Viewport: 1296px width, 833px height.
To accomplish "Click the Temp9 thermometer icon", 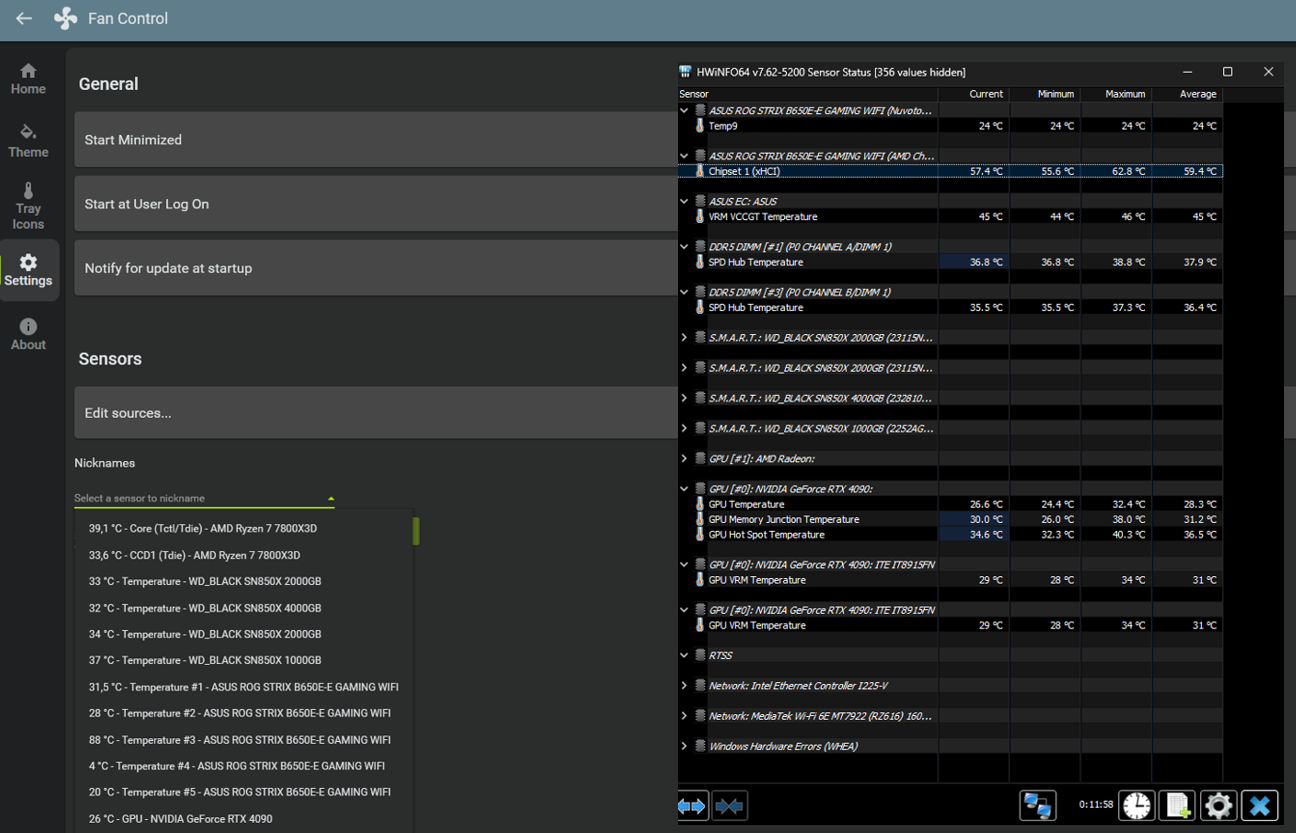I will (x=700, y=126).
